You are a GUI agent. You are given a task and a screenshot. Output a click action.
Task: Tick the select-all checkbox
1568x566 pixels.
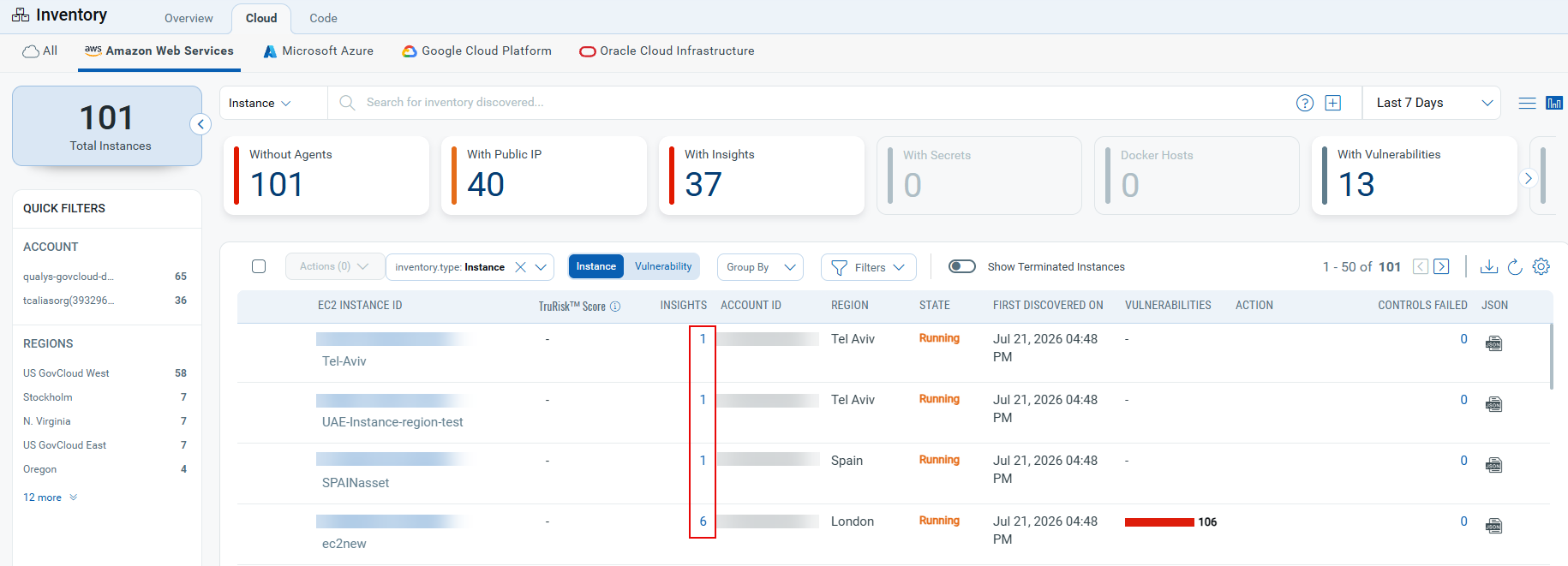coord(259,266)
